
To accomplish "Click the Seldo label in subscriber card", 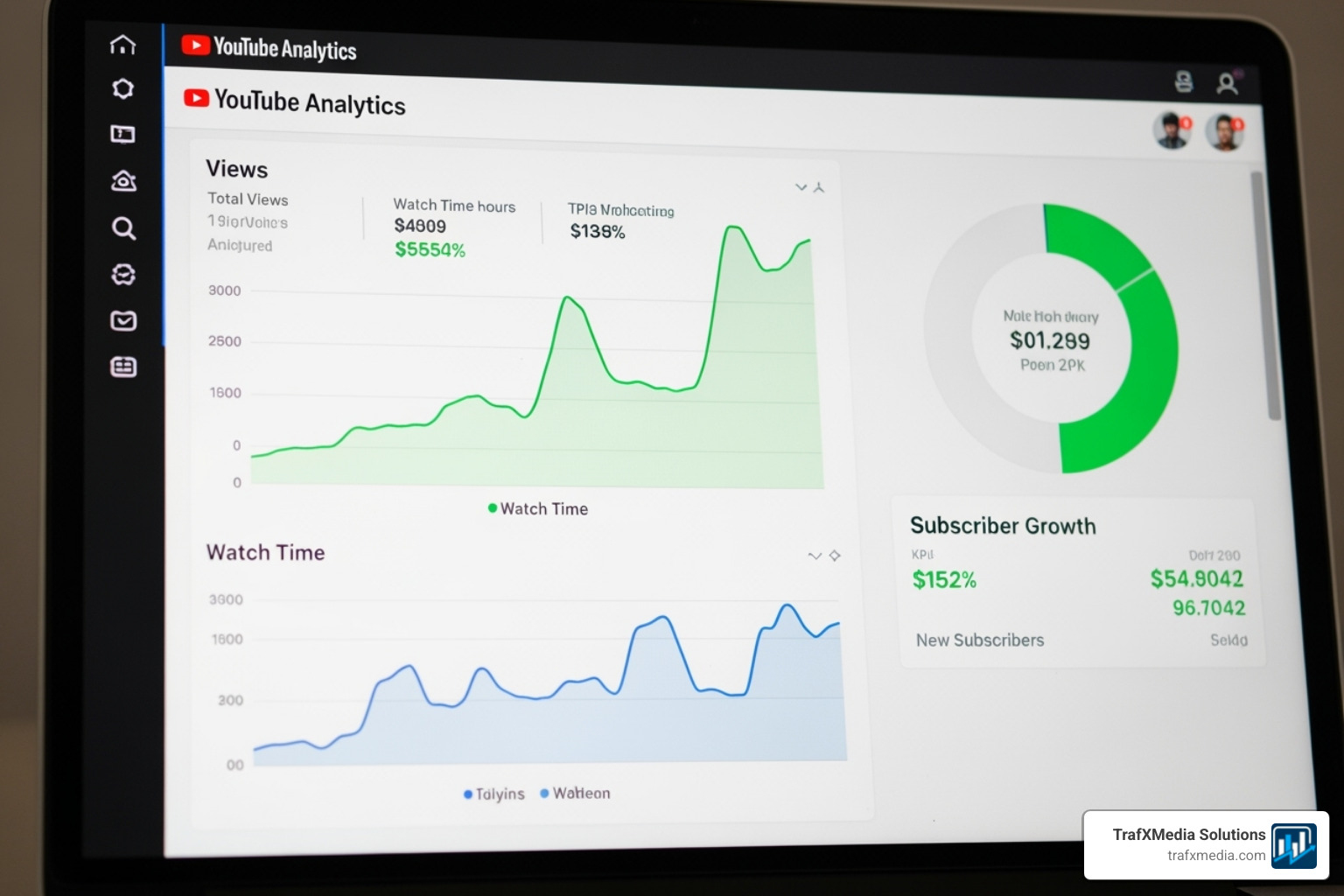I will (1228, 640).
